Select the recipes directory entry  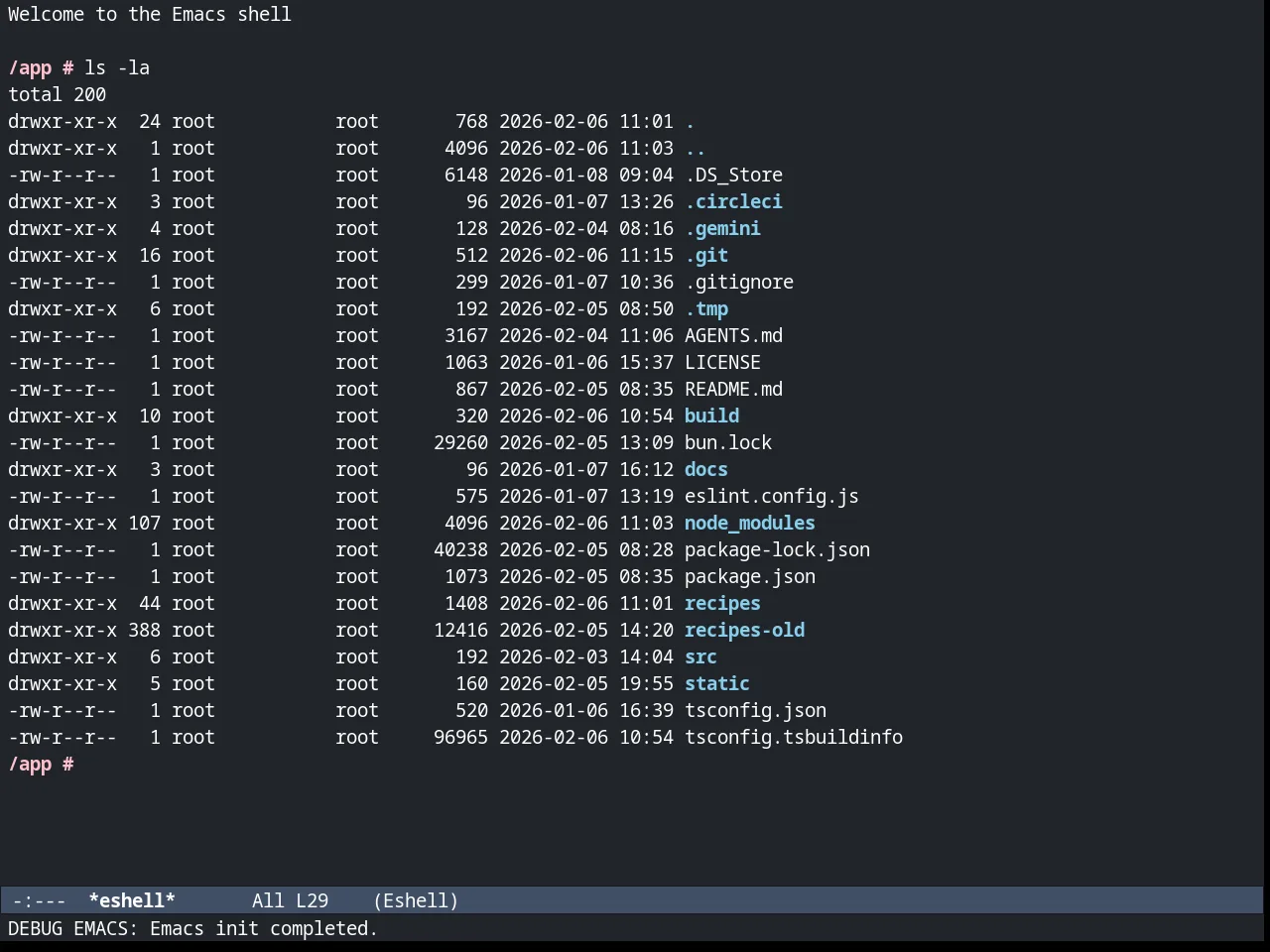(722, 603)
